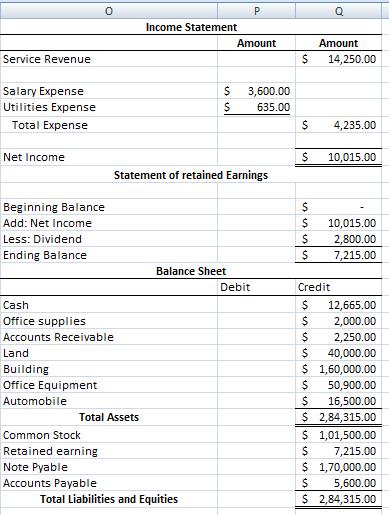Click the Statement of retained Earnings heading
389x515 pixels.
coord(191,175)
